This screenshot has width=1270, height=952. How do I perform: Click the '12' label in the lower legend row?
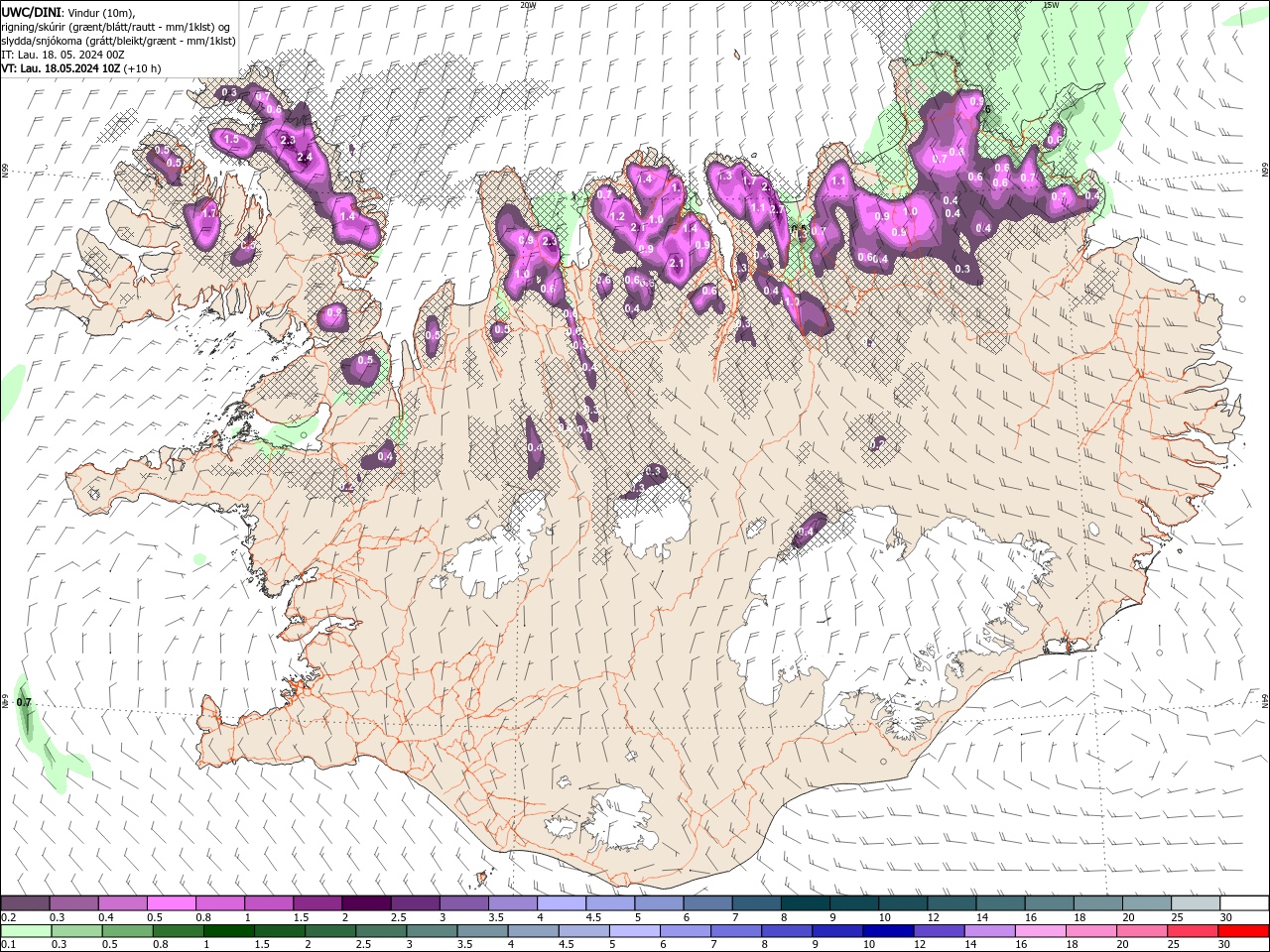(919, 945)
